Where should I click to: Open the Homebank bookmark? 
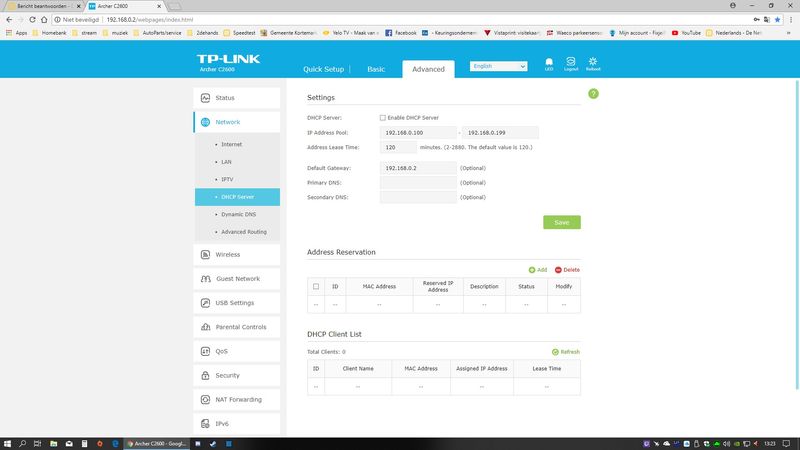(x=49, y=33)
